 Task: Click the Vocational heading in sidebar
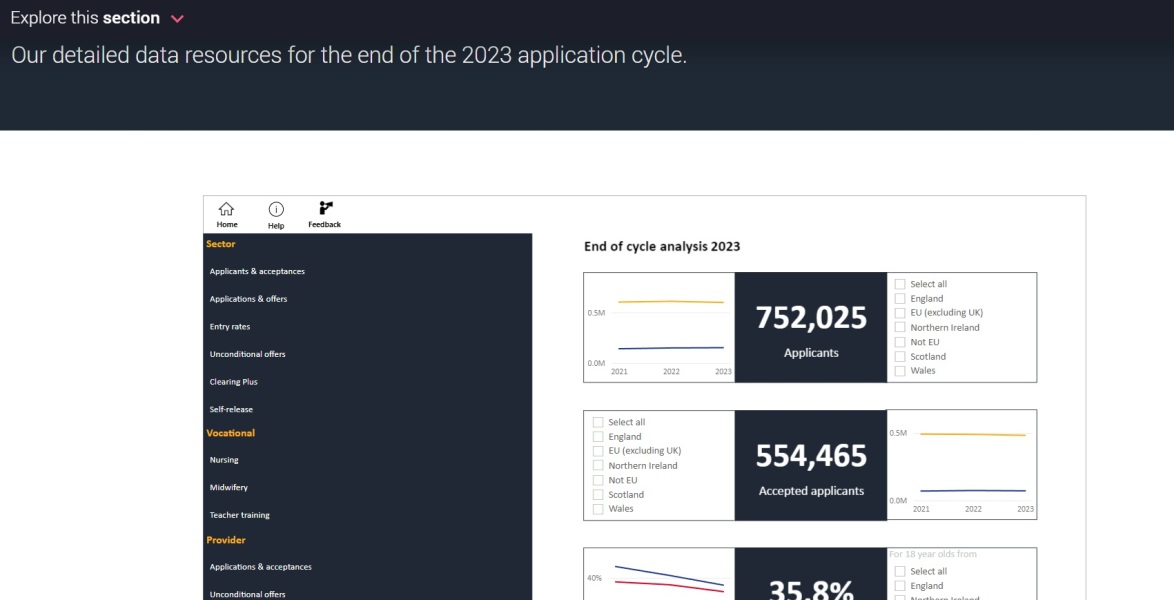(231, 433)
